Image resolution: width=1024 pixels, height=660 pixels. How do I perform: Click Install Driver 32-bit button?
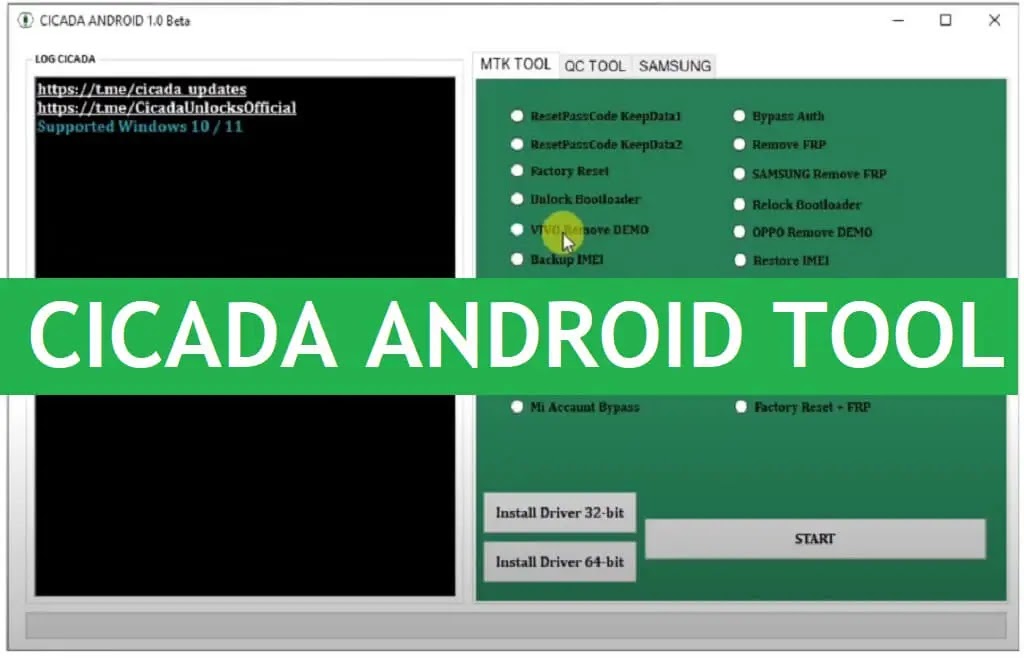tap(560, 512)
